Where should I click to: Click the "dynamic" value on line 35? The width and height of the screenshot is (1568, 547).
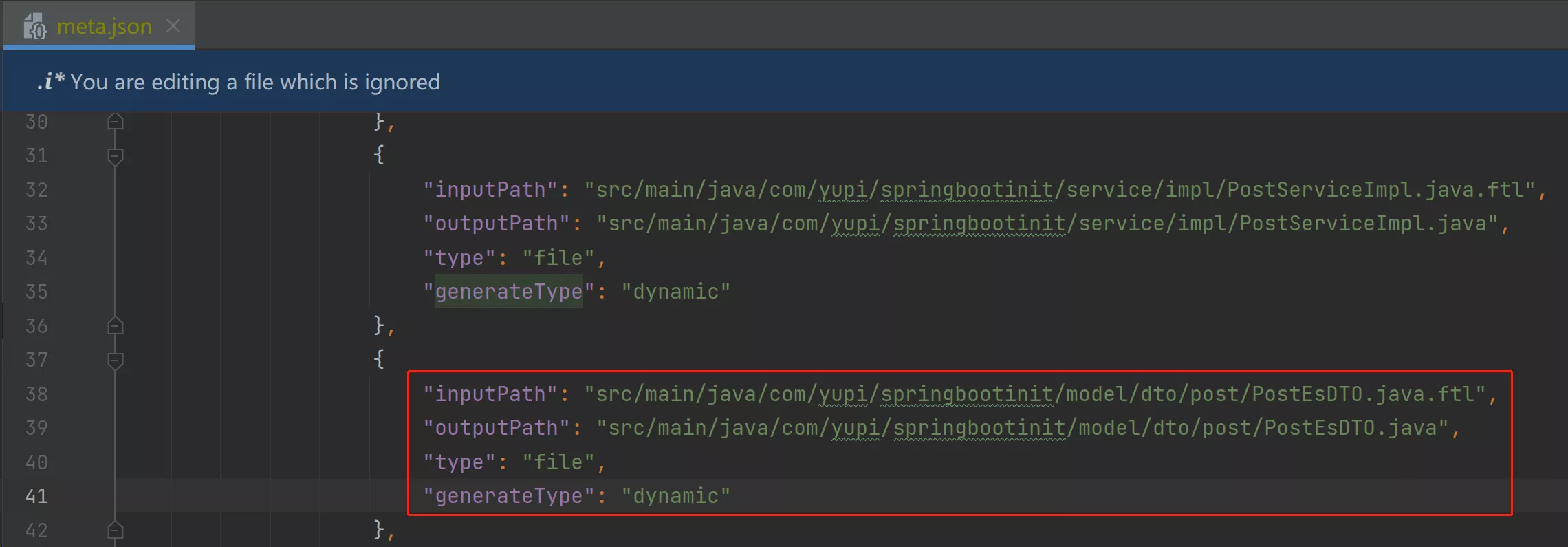[675, 292]
